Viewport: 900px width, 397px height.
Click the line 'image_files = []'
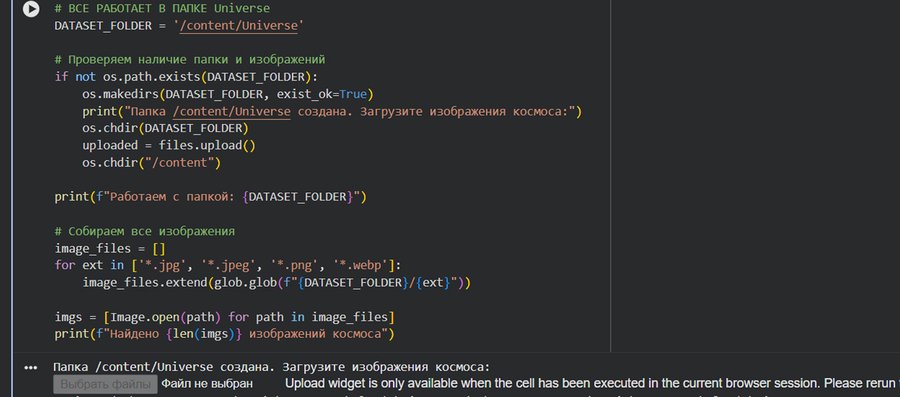tap(110, 249)
